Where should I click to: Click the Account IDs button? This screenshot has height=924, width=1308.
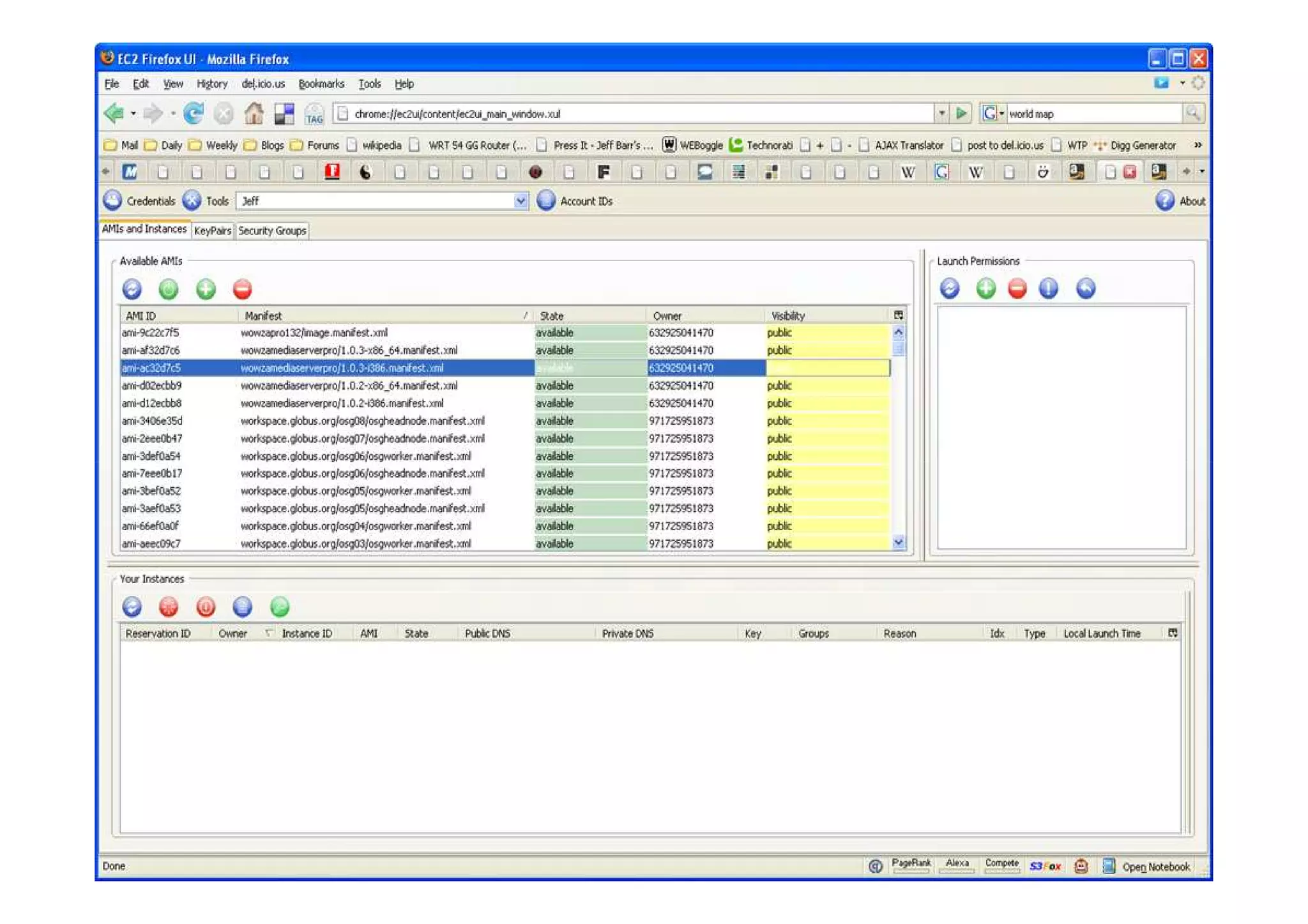pyautogui.click(x=575, y=201)
